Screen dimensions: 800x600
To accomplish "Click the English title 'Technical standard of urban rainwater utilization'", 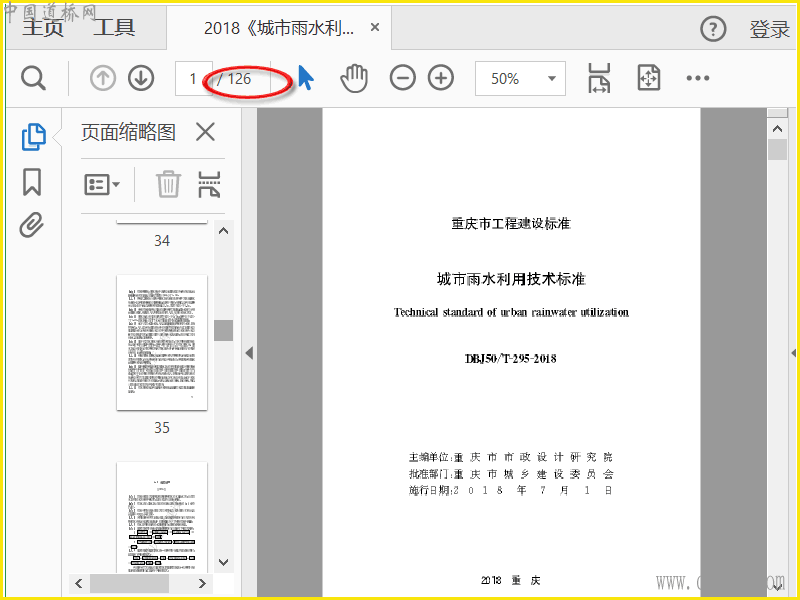I will [511, 312].
